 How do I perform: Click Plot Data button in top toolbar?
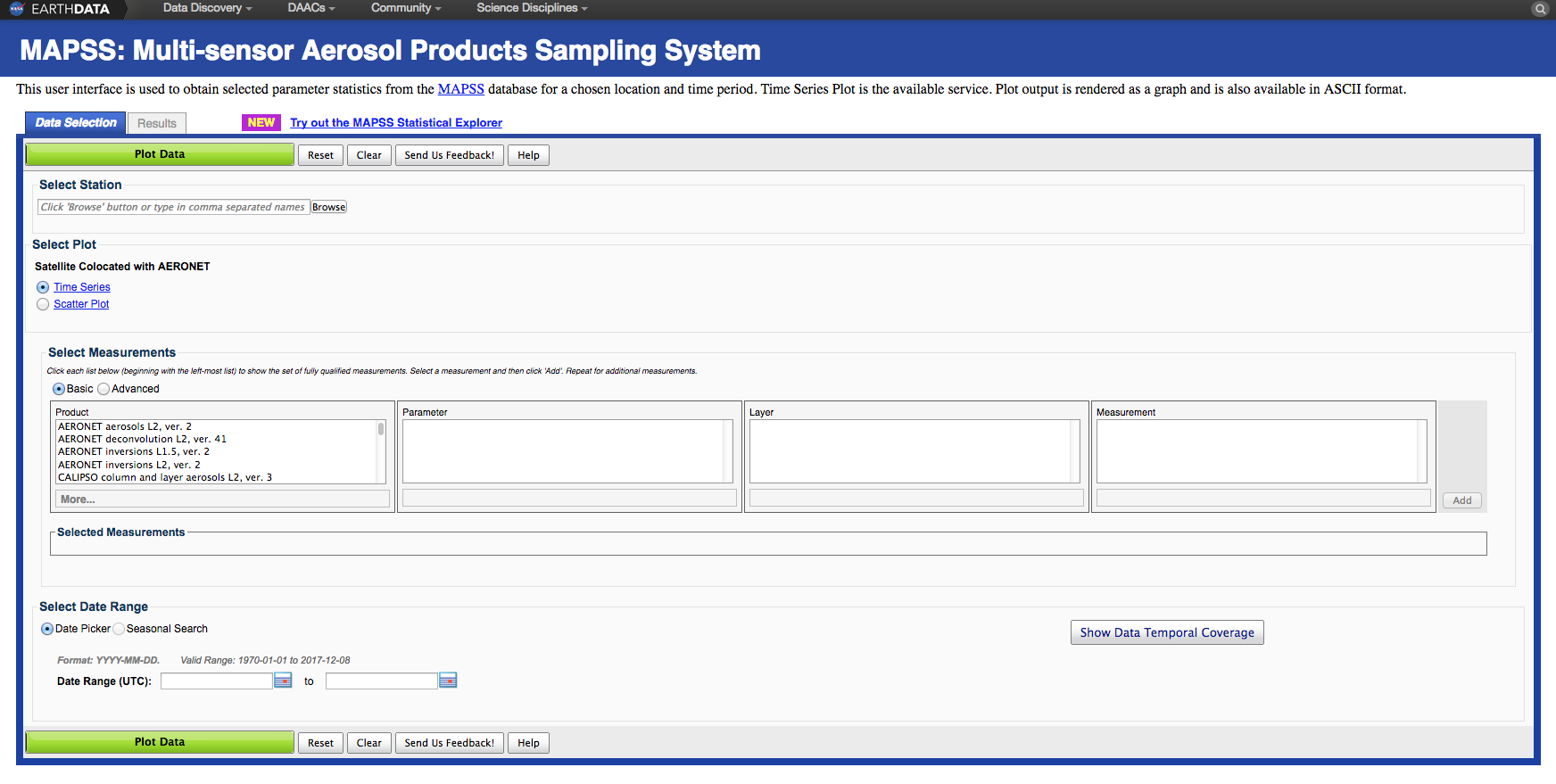click(160, 154)
